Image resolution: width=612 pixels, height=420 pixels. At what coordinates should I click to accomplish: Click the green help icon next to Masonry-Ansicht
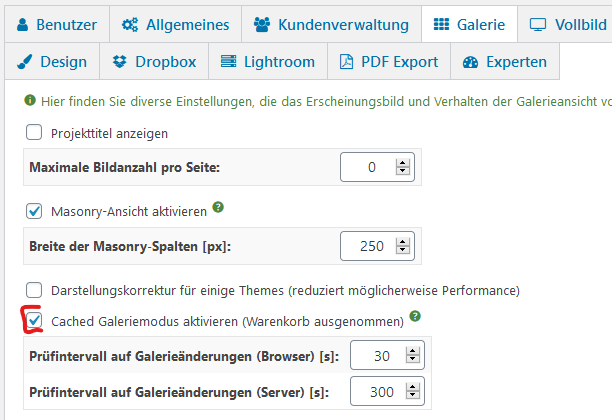(x=218, y=209)
